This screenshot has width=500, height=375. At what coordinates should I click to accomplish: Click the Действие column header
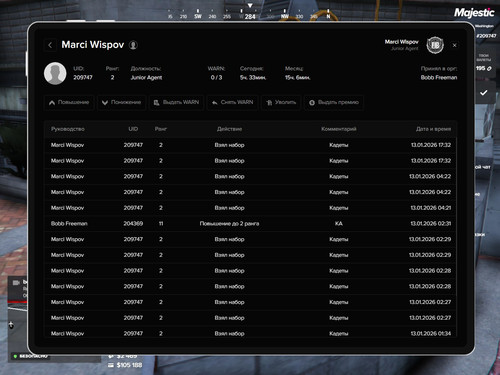point(229,129)
